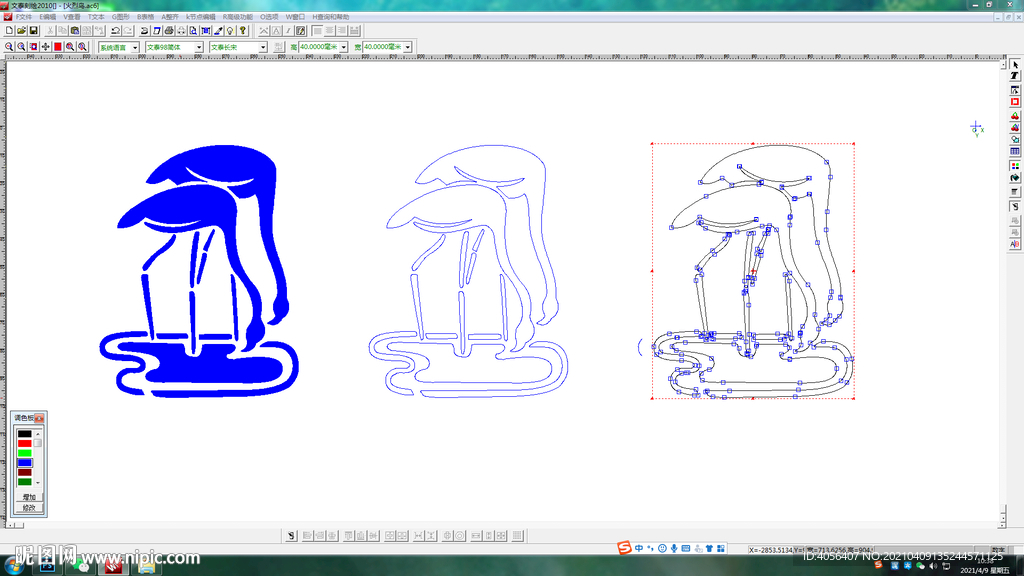Expand the 文泰98简体 font dropdown
The height and width of the screenshot is (576, 1024).
pyautogui.click(x=199, y=47)
